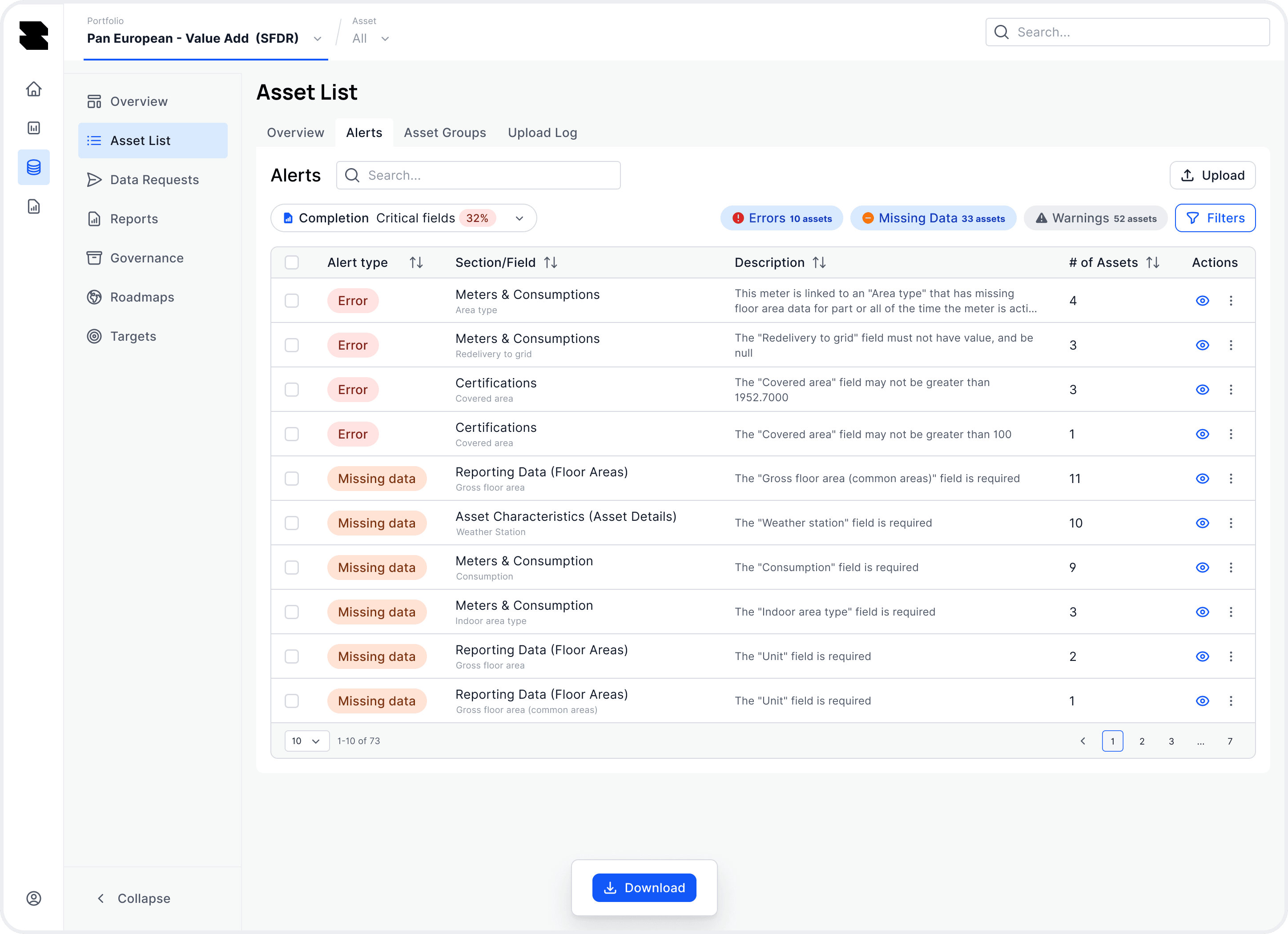Check the Weather Station row checkbox

click(292, 523)
